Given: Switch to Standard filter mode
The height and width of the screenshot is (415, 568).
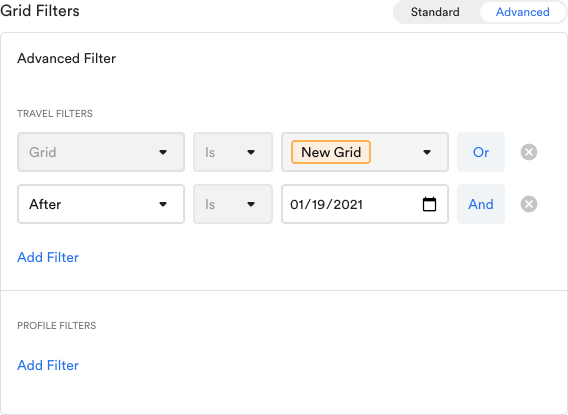Looking at the screenshot, I should 435,12.
